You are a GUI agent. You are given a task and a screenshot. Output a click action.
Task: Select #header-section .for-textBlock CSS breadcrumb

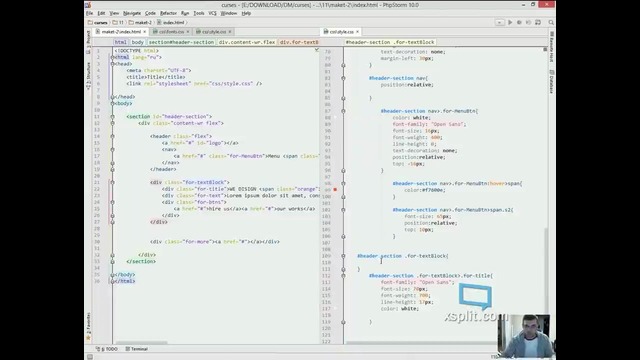[x=390, y=42]
